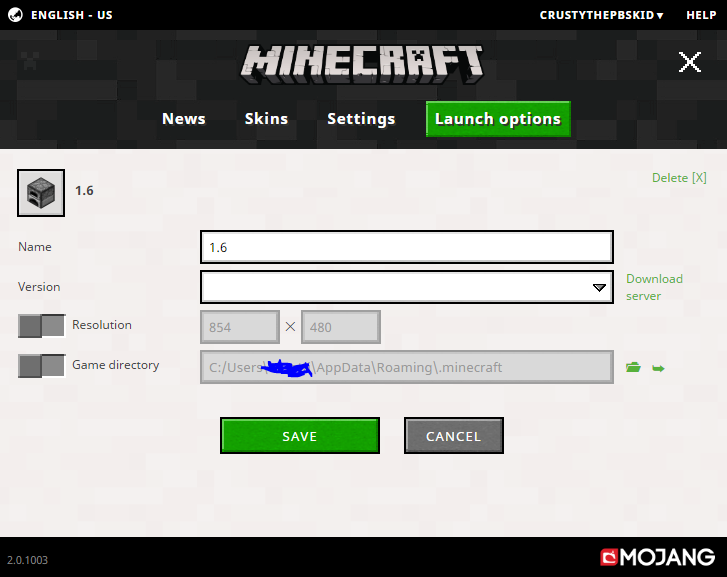The image size is (727, 577).
Task: Switch to the News tab
Action: coord(184,119)
